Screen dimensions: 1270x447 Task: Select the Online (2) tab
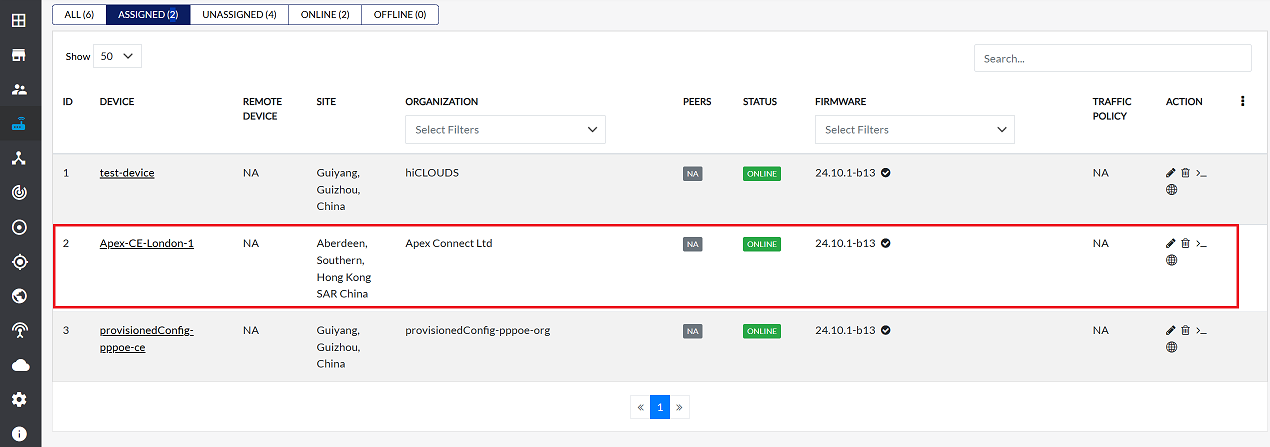click(324, 14)
